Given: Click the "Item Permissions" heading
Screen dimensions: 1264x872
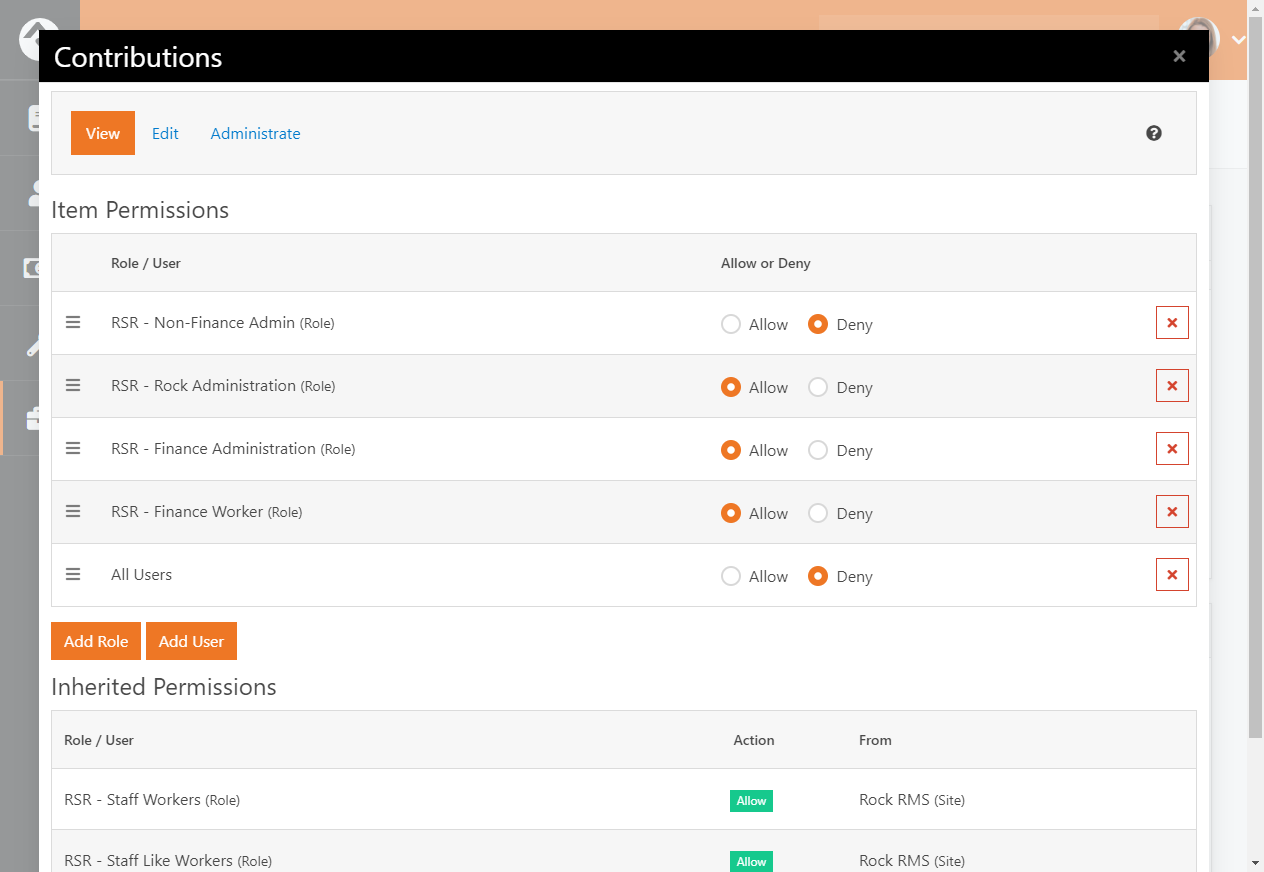Looking at the screenshot, I should [x=140, y=210].
